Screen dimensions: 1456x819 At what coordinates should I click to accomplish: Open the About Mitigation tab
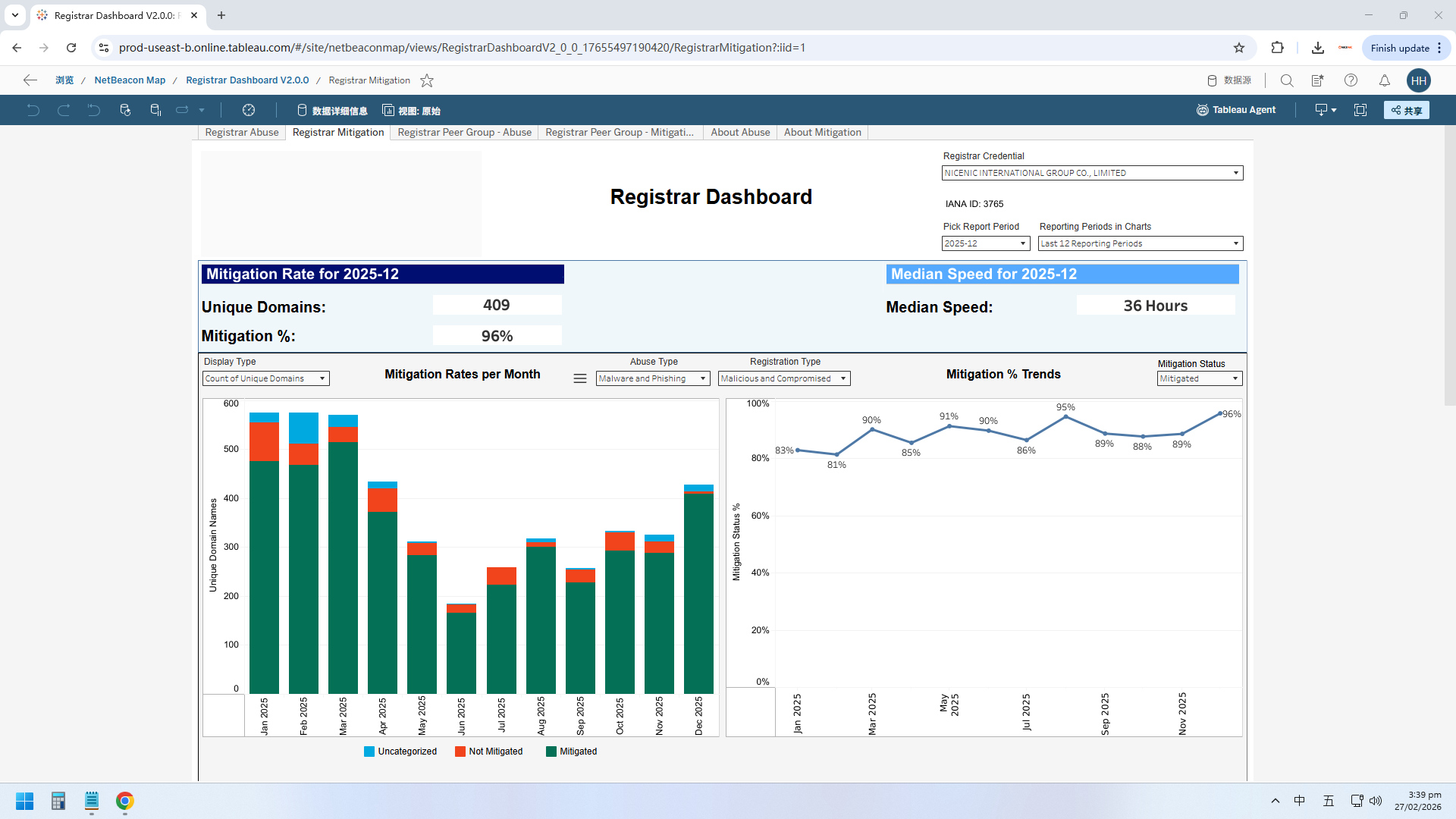[822, 132]
